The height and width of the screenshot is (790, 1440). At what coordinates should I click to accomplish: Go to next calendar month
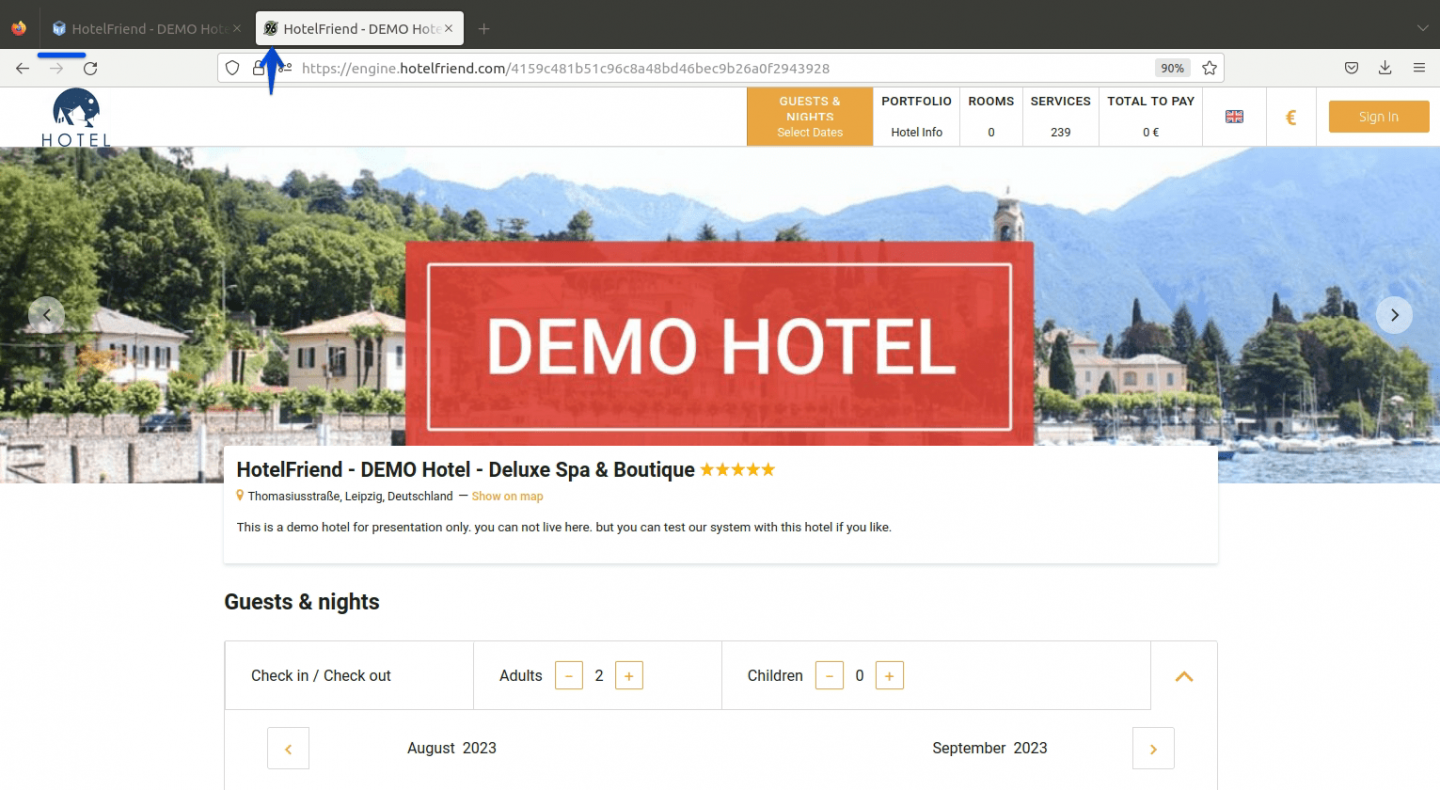pos(1153,749)
